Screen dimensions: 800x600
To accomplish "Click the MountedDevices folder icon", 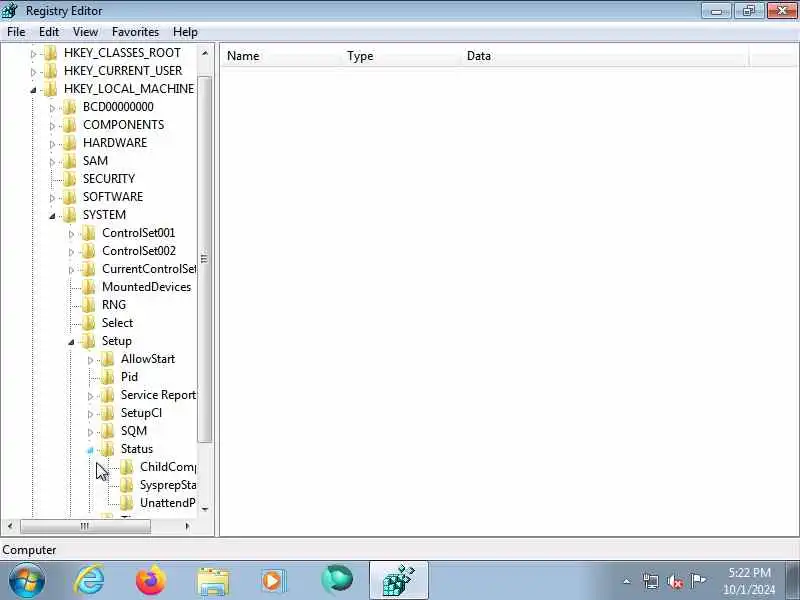I will (x=88, y=287).
